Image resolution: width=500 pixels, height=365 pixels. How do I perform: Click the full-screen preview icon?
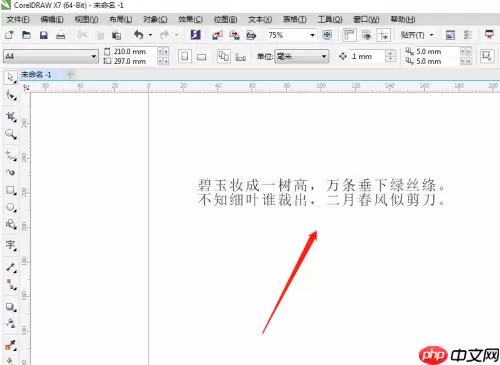pyautogui.click(x=327, y=35)
